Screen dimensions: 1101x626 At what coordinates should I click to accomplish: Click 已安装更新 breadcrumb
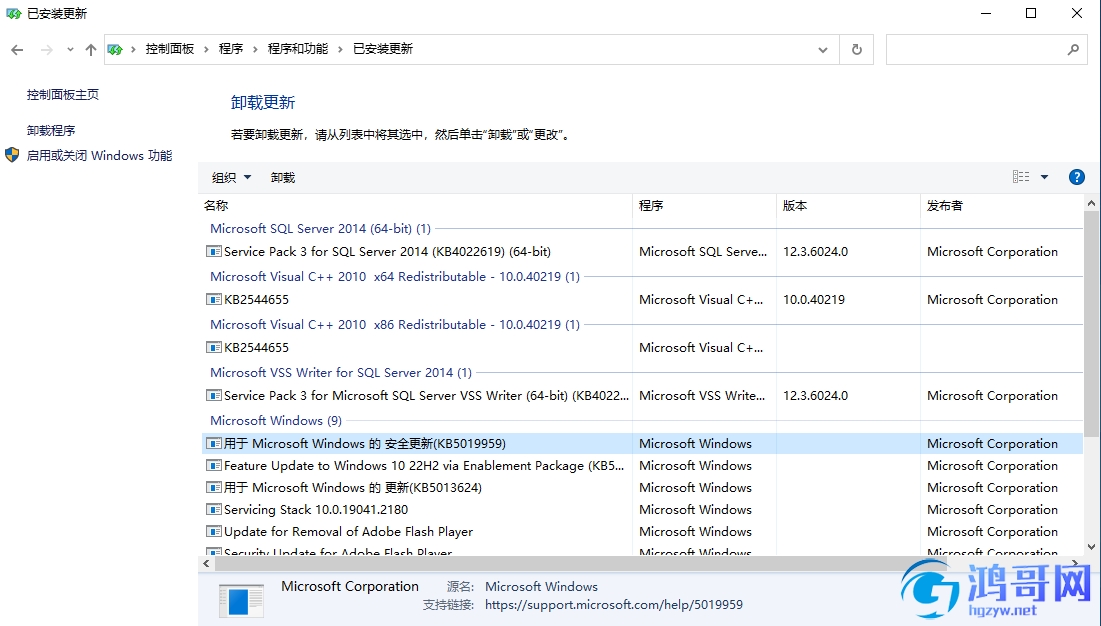[x=383, y=48]
